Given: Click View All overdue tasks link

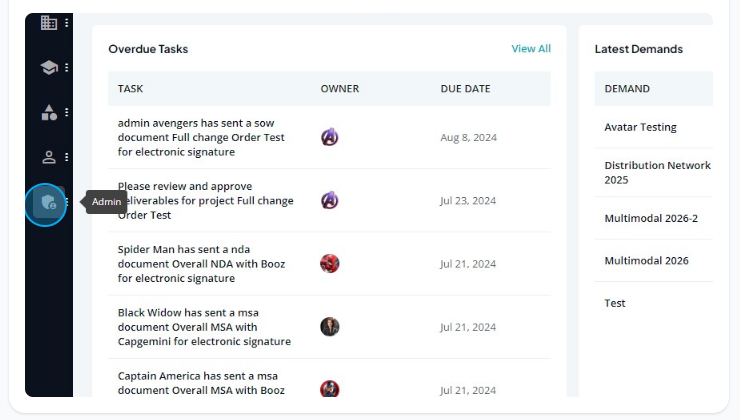Looking at the screenshot, I should (x=531, y=49).
